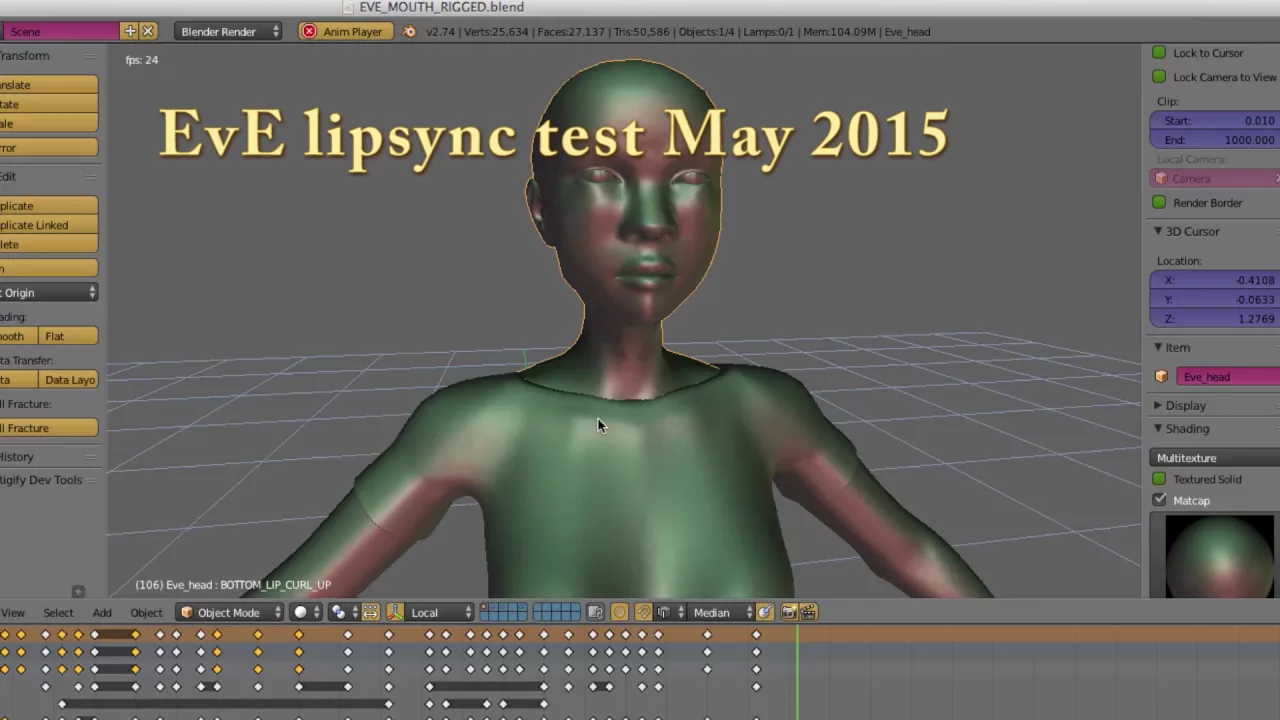Click the Multitexture shading selector
The height and width of the screenshot is (720, 1280).
tap(1215, 458)
